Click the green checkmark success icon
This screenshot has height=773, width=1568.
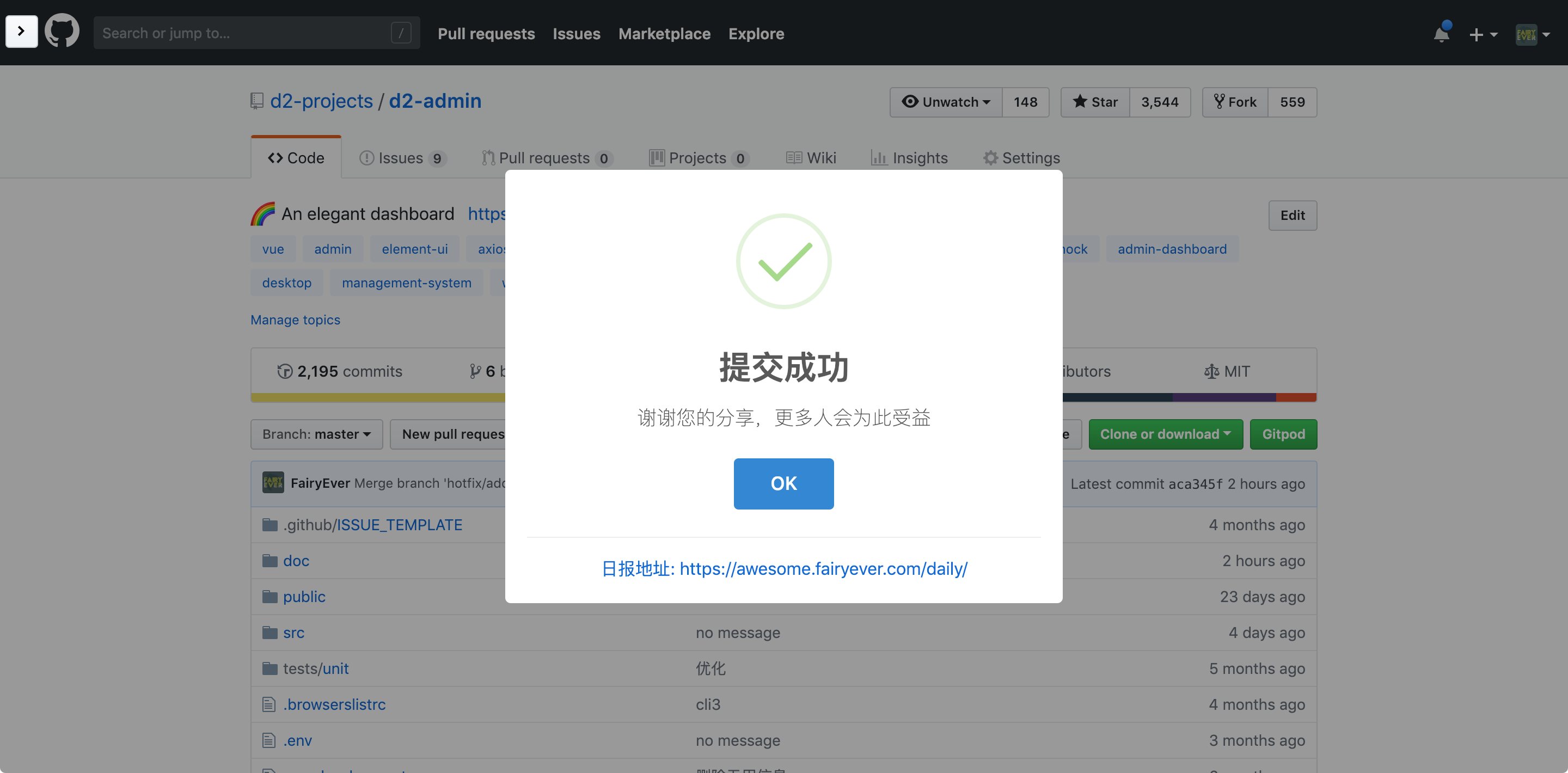783,261
